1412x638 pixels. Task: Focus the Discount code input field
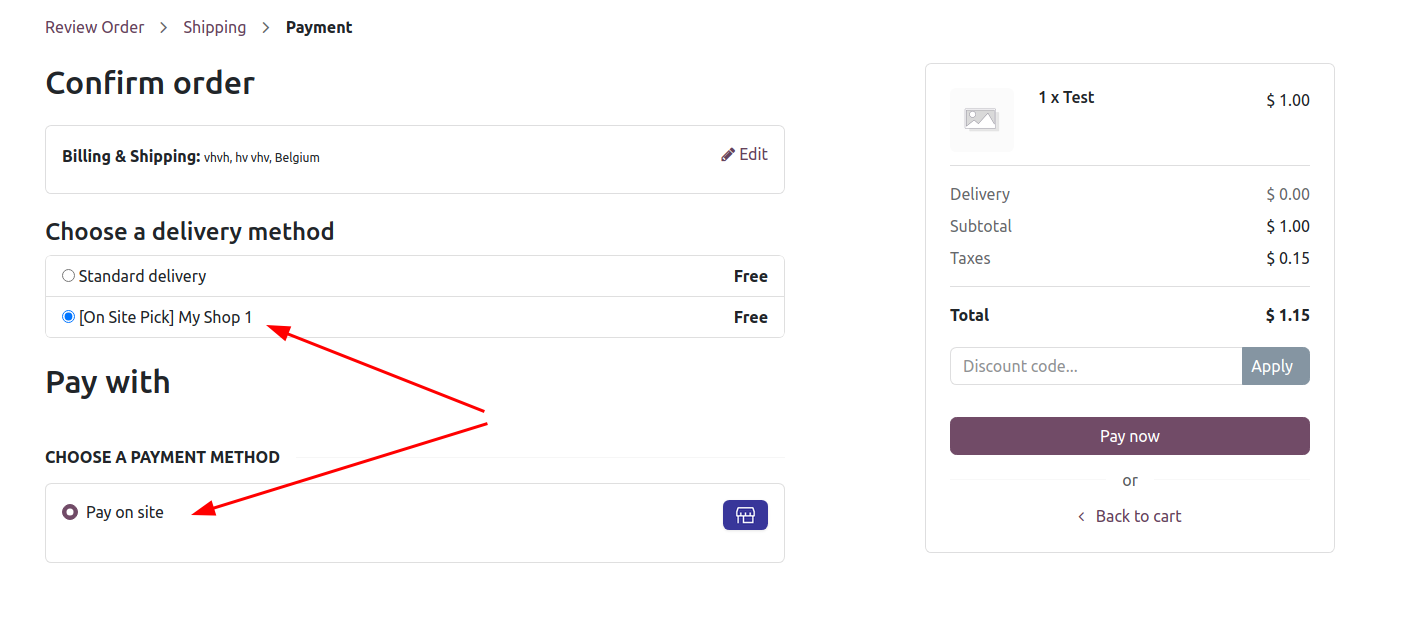point(1096,366)
